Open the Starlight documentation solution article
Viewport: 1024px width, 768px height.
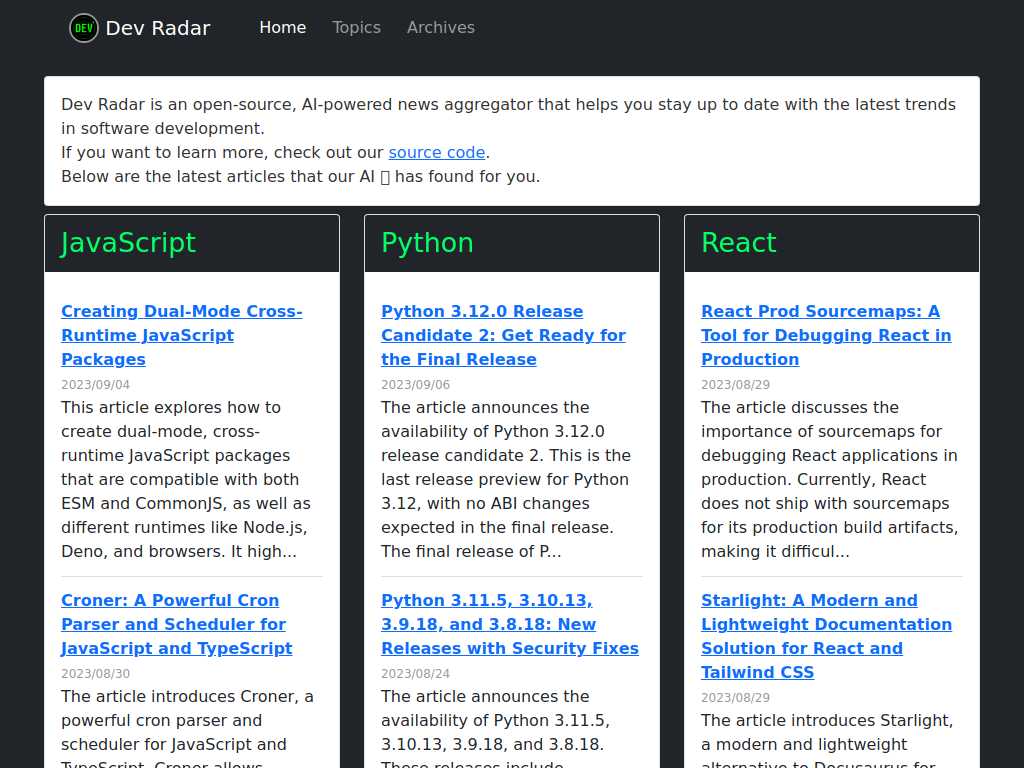click(x=826, y=636)
